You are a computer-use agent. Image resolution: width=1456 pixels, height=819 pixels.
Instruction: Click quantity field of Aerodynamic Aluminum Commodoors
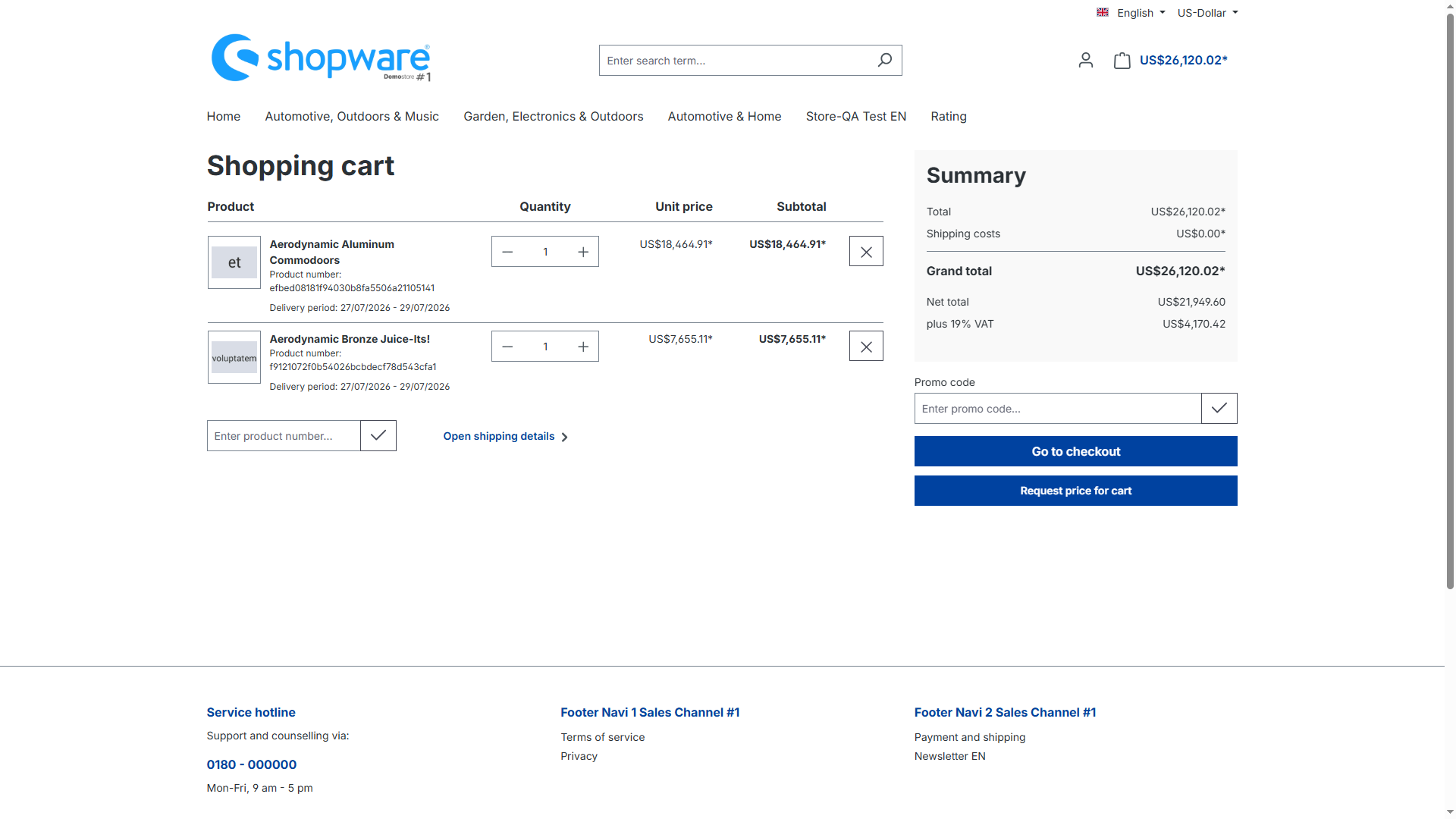[545, 252]
